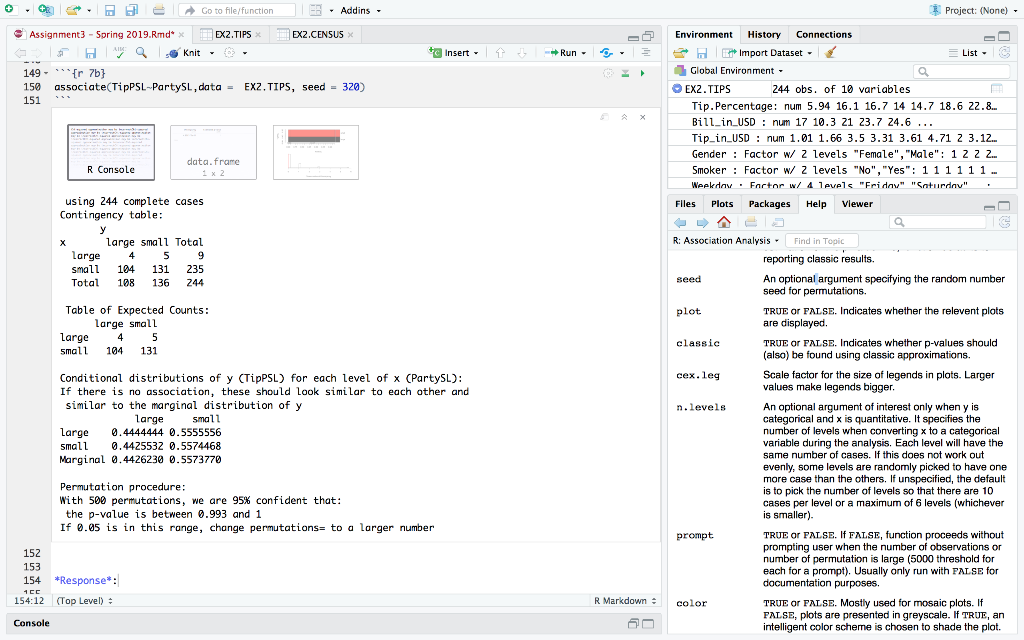Close the EX2.CENSUS tab
This screenshot has width=1024, height=640.
pos(351,35)
